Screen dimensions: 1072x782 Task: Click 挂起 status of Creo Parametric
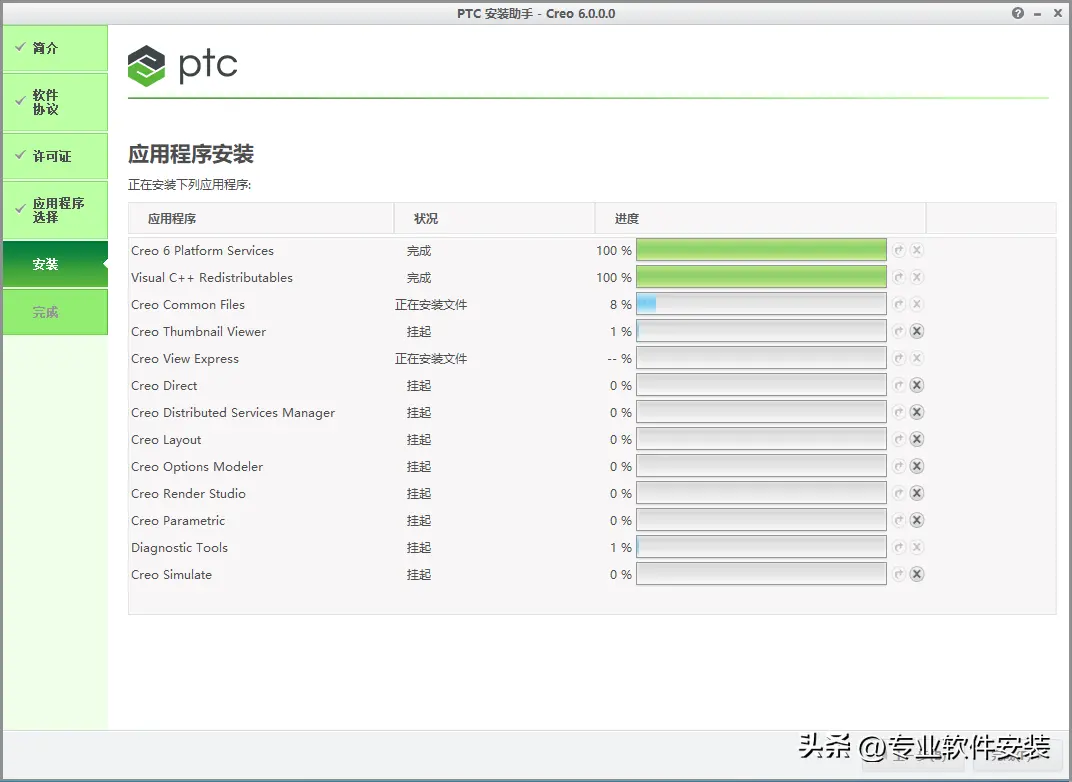(419, 521)
